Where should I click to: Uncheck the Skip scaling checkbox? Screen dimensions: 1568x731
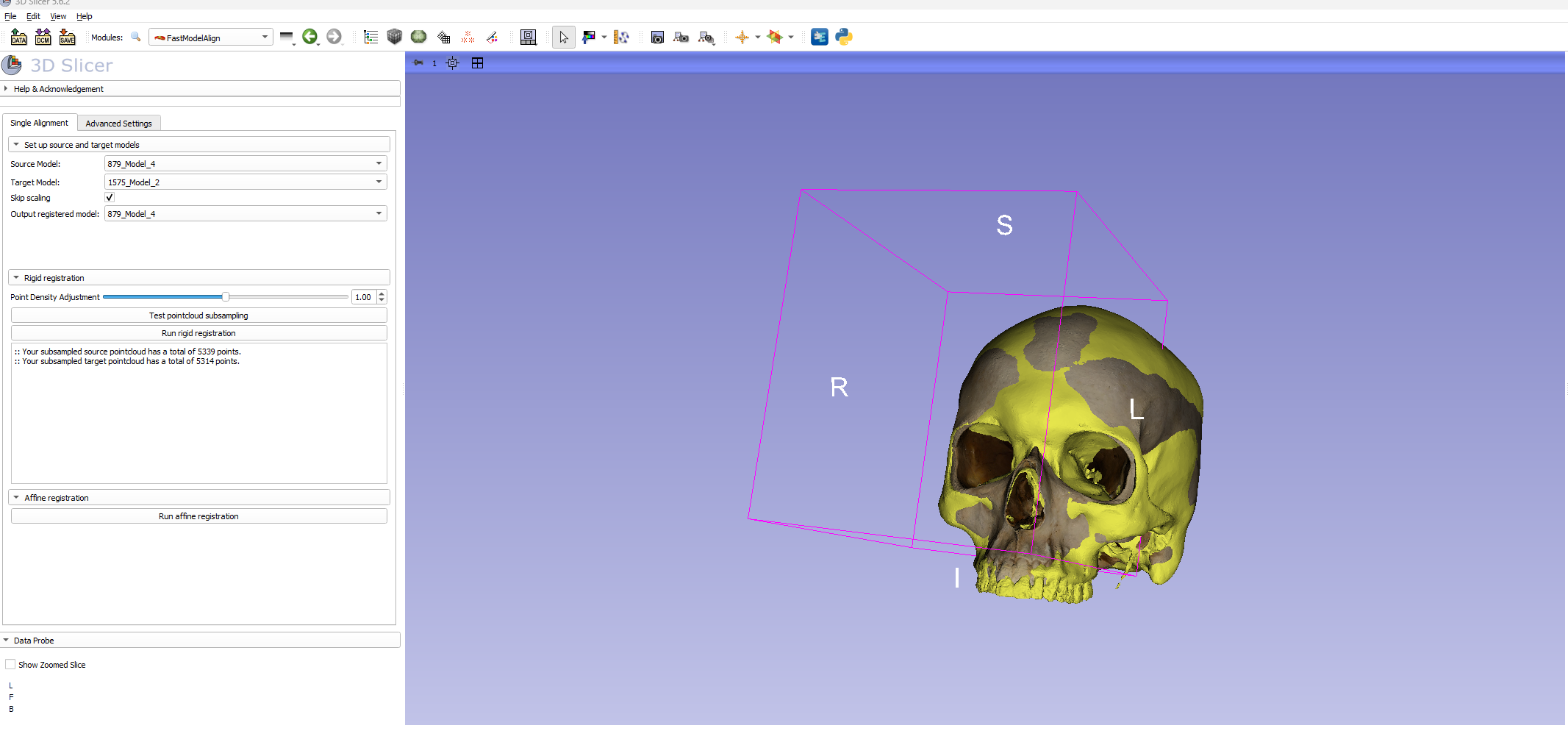(x=110, y=198)
